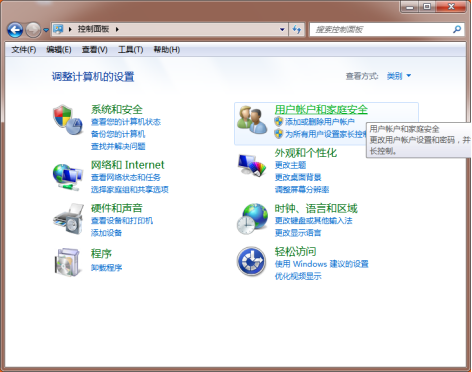The image size is (472, 372).
Task: Click the refresh button beside address bar
Action: click(x=296, y=29)
